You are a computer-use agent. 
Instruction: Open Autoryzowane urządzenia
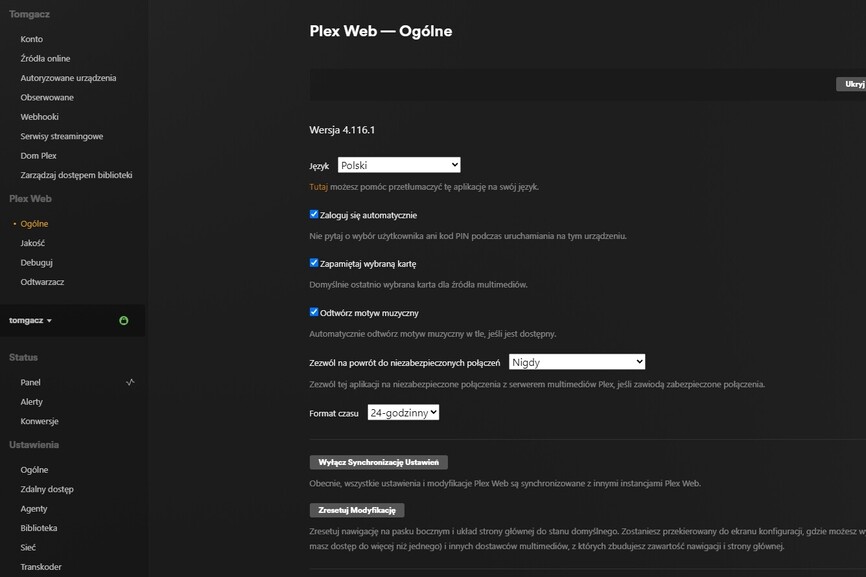[68, 78]
